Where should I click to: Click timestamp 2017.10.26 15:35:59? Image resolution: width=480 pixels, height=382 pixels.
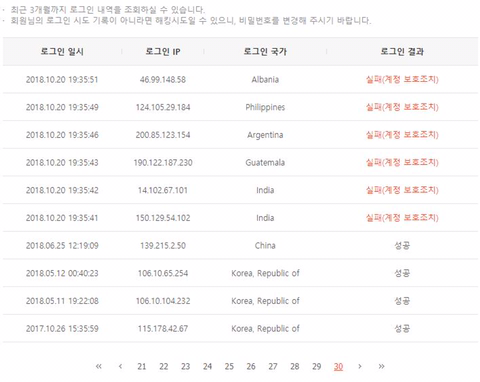(x=62, y=329)
